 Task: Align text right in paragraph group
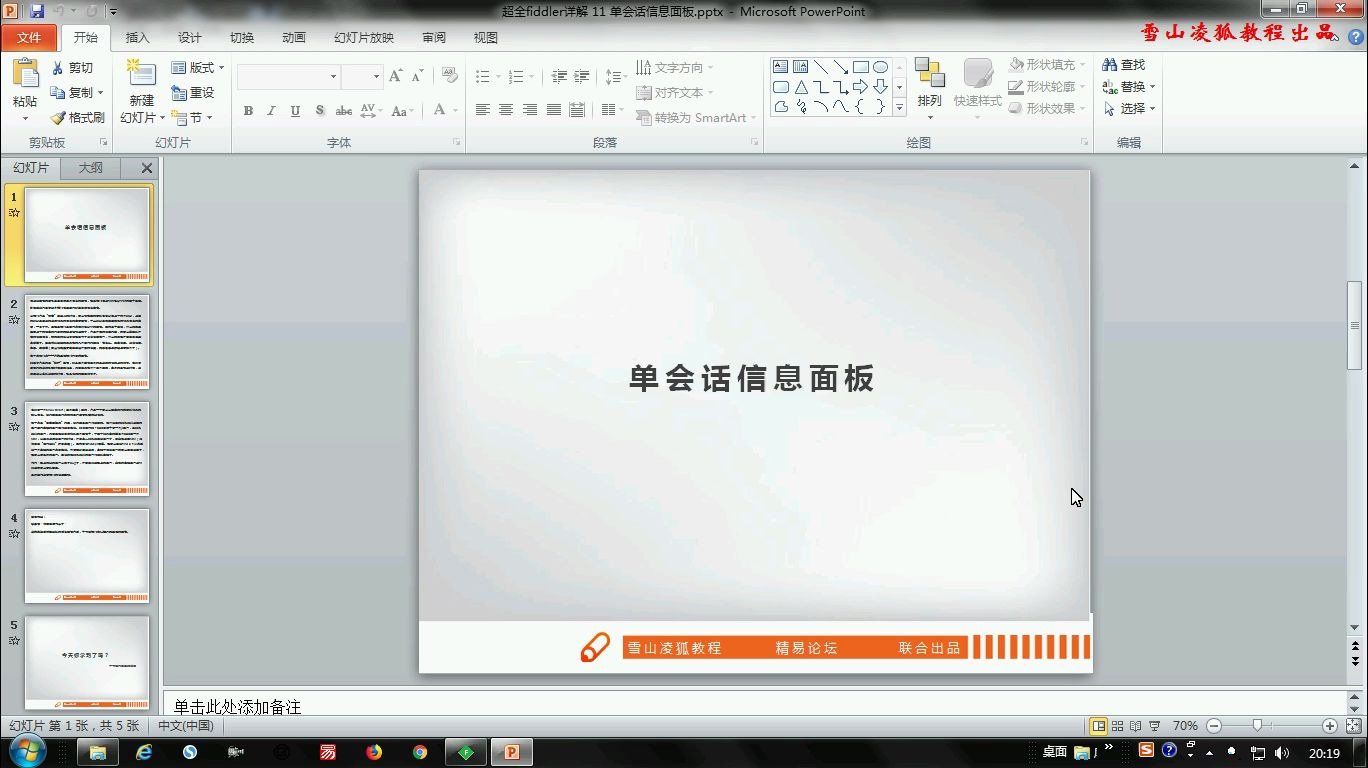tap(530, 110)
